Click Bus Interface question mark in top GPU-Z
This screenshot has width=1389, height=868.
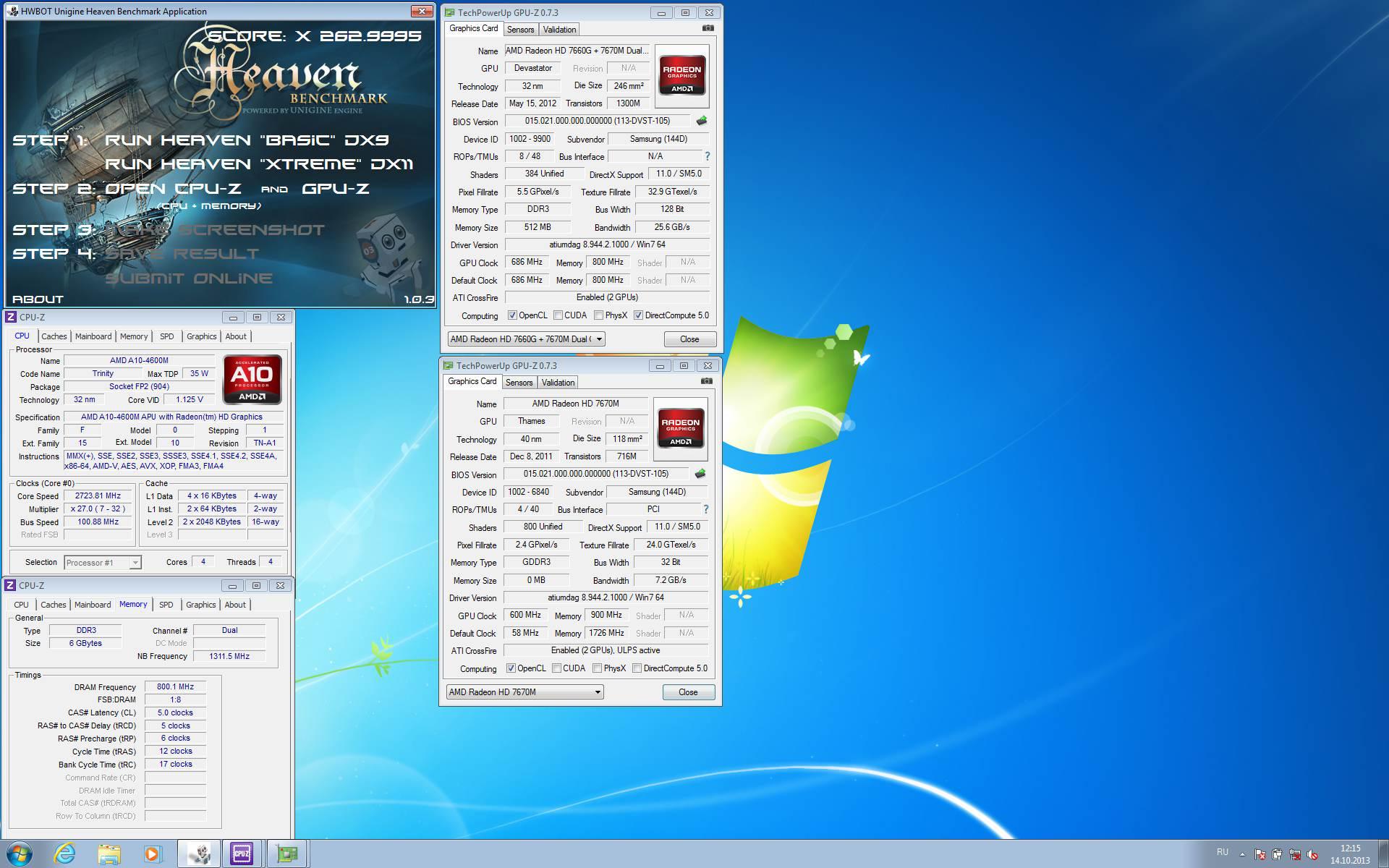707,156
